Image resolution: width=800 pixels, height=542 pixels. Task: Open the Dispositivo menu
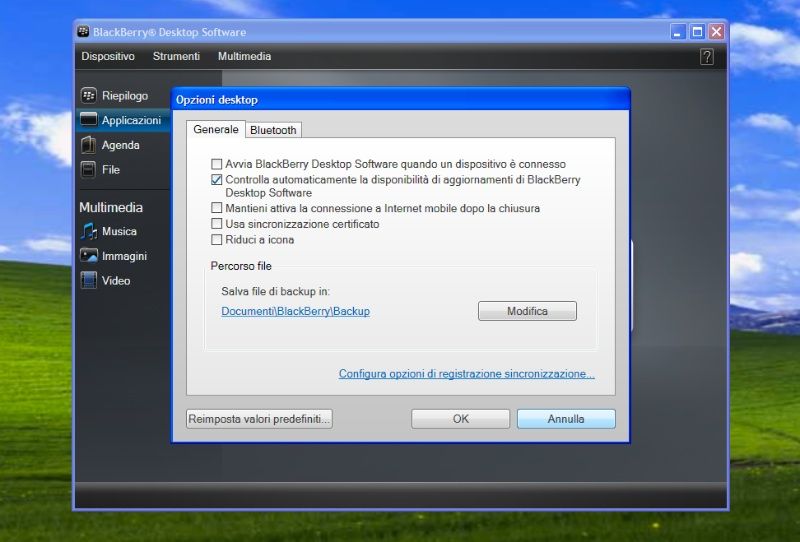pyautogui.click(x=108, y=56)
